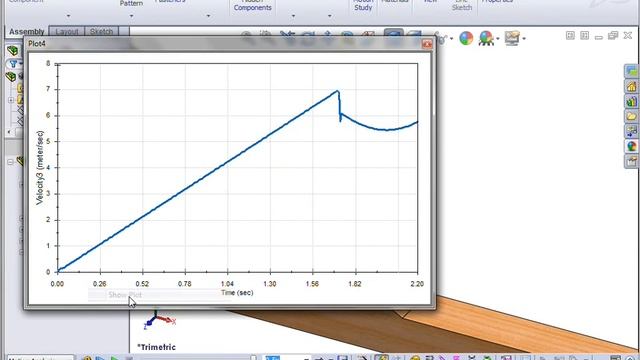The height and width of the screenshot is (360, 640).
Task: Close the Plot4 window
Action: coord(427,44)
